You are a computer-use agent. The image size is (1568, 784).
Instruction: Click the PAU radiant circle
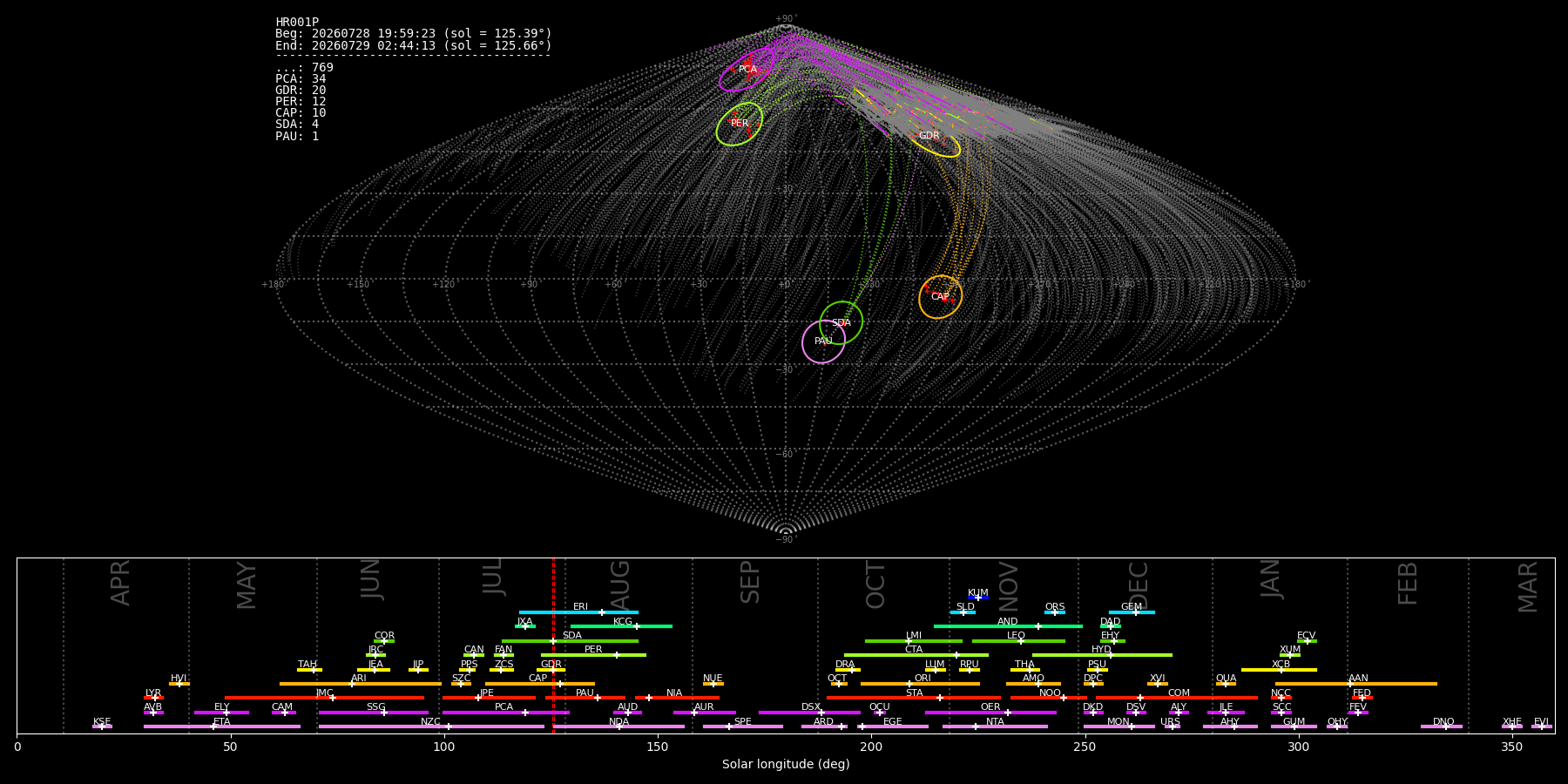pos(823,341)
